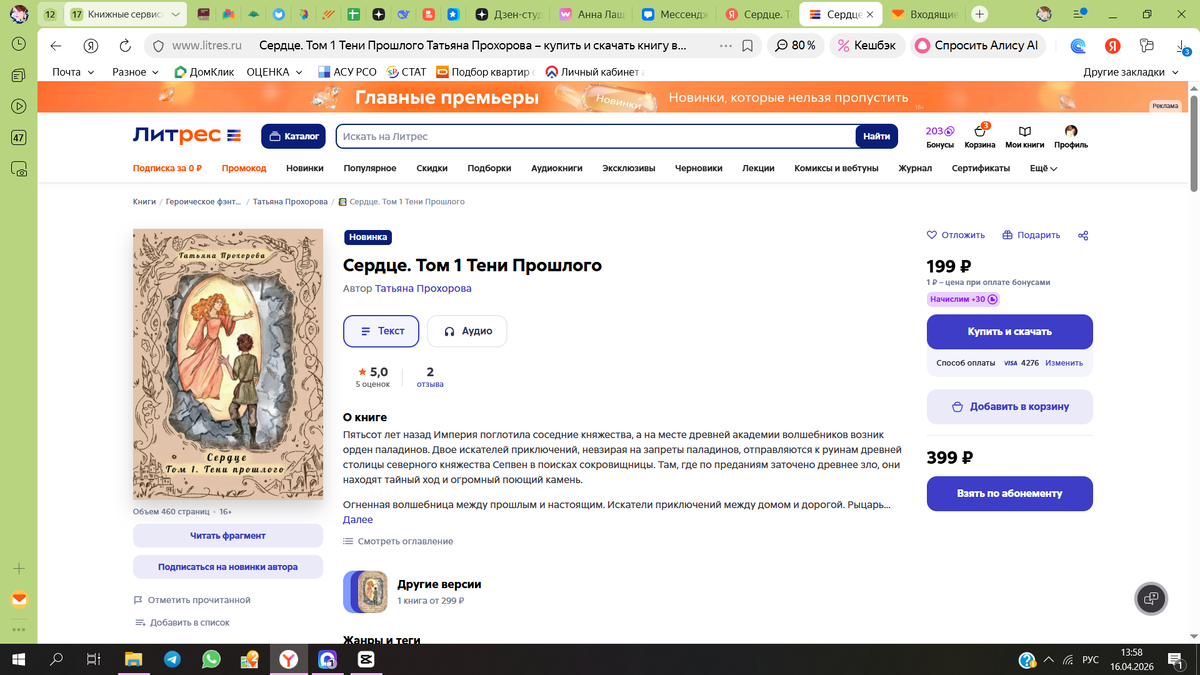Open the 2 отзыва reviews link
This screenshot has width=1200, height=675.
tap(430, 377)
